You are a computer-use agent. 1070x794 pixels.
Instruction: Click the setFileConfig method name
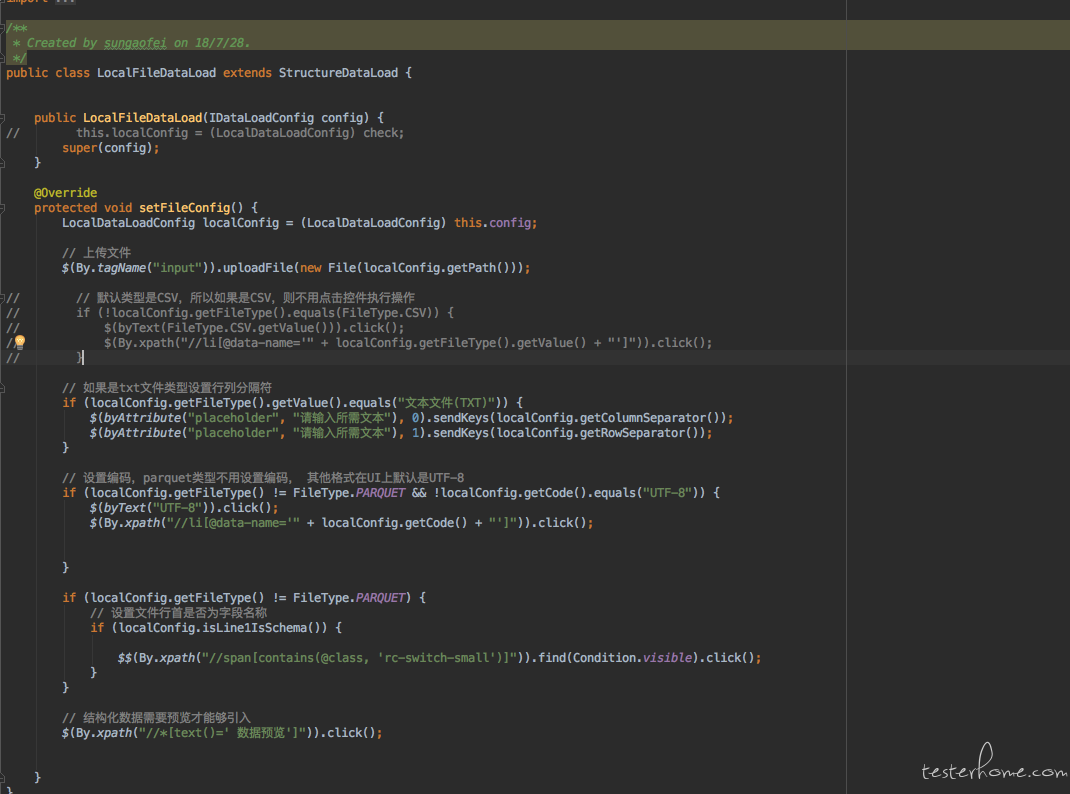184,208
